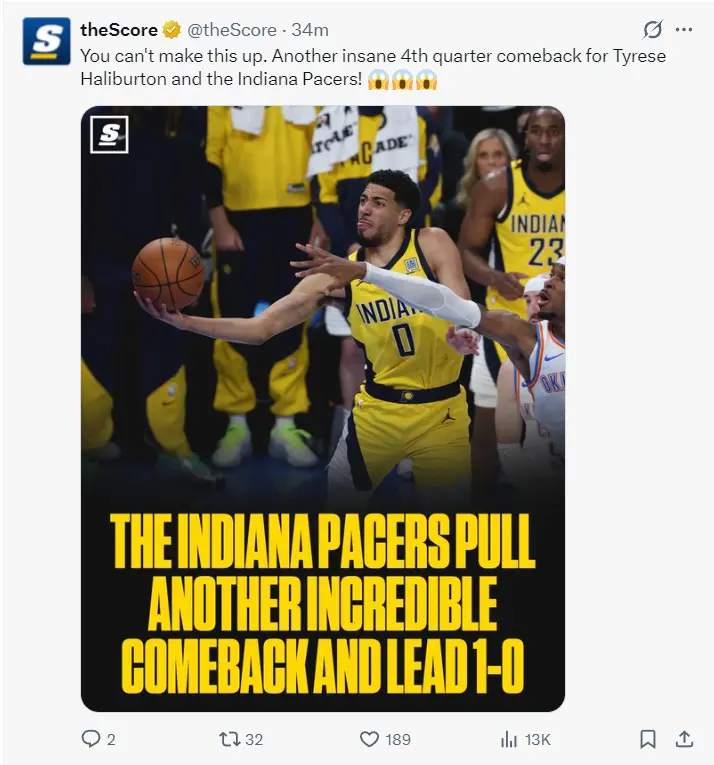The height and width of the screenshot is (765, 714).
Task: Open the 34m timestamp link
Action: [x=310, y=30]
